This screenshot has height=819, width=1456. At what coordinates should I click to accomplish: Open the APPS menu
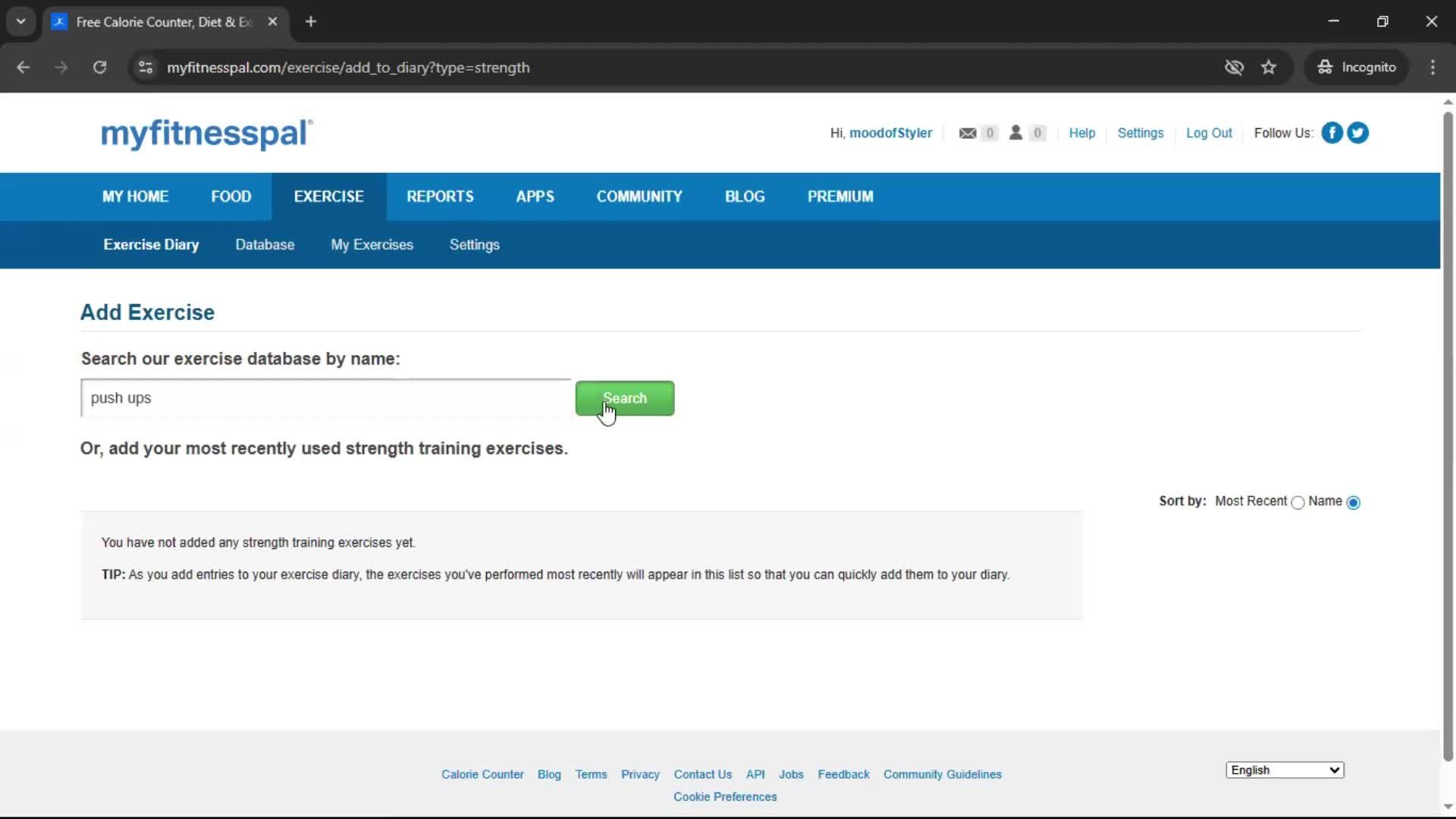coord(535,196)
